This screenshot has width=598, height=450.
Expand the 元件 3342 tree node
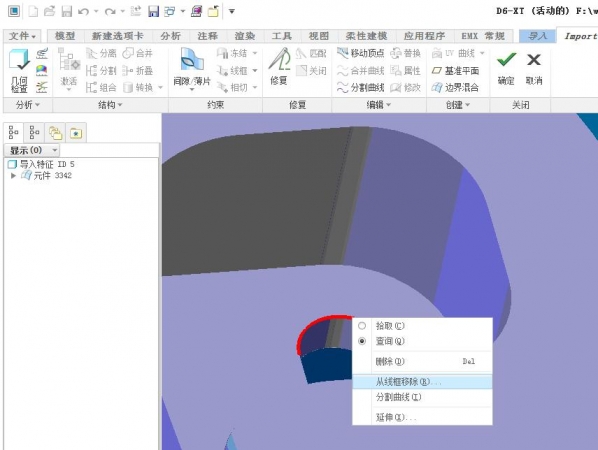[x=13, y=175]
